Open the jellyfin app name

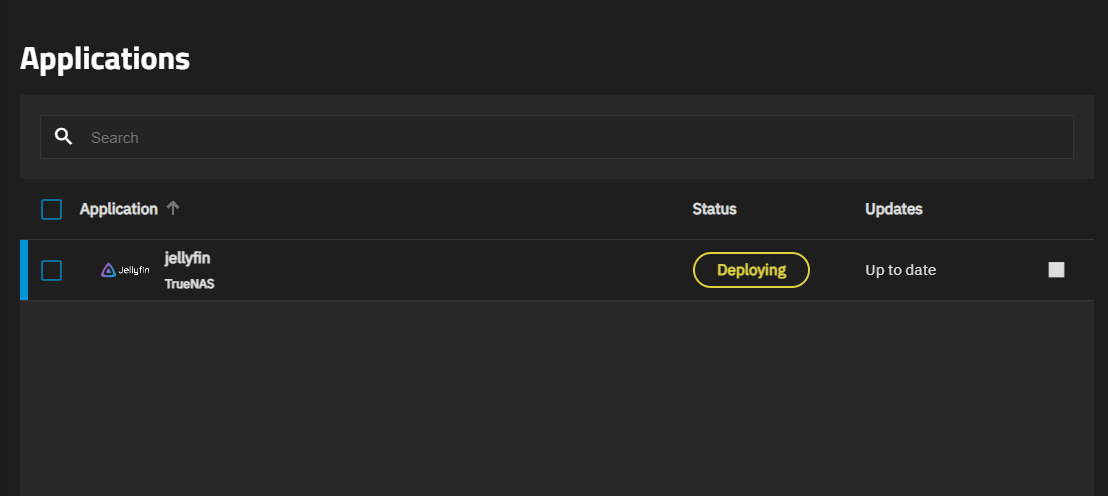[x=188, y=258]
